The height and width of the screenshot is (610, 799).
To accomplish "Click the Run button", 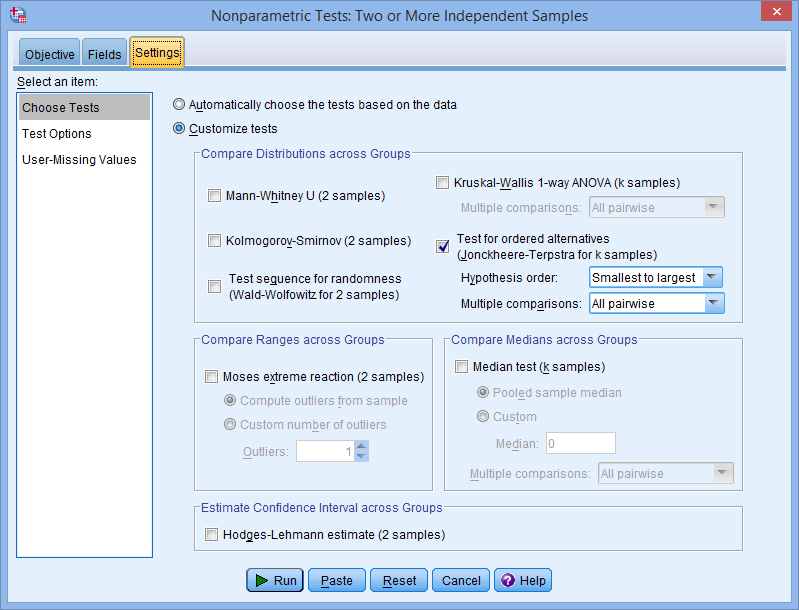I will pyautogui.click(x=275, y=580).
